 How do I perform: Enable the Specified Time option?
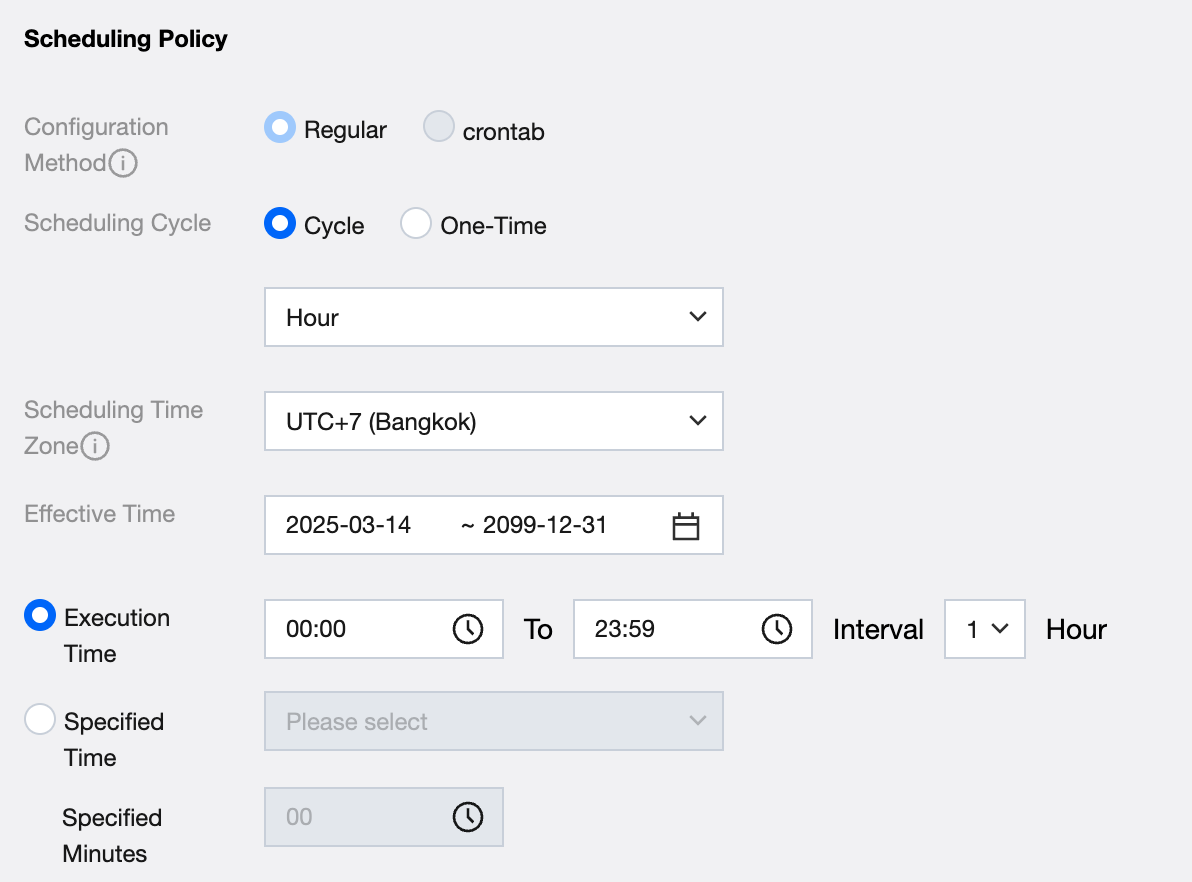40,719
